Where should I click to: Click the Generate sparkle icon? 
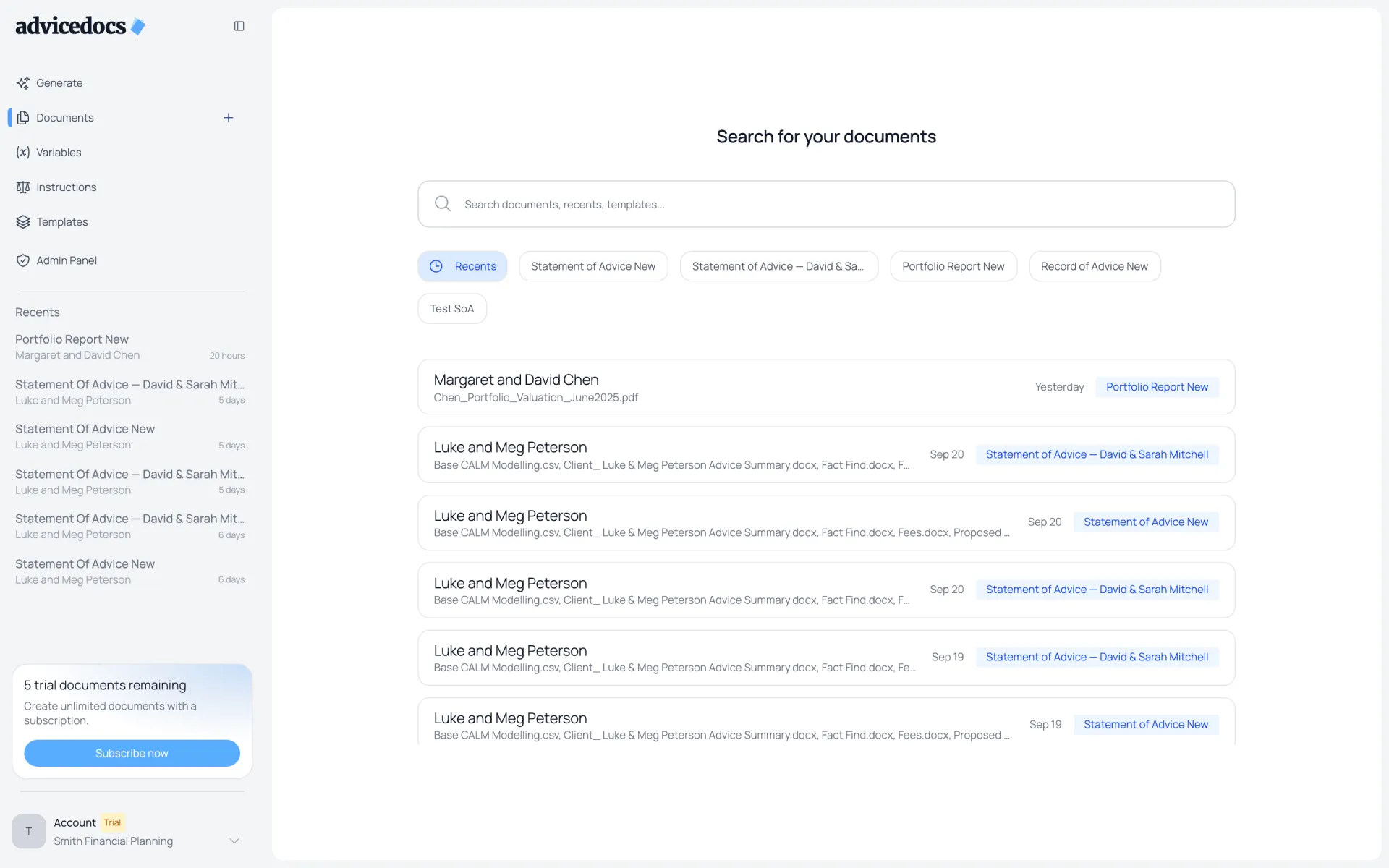23,83
